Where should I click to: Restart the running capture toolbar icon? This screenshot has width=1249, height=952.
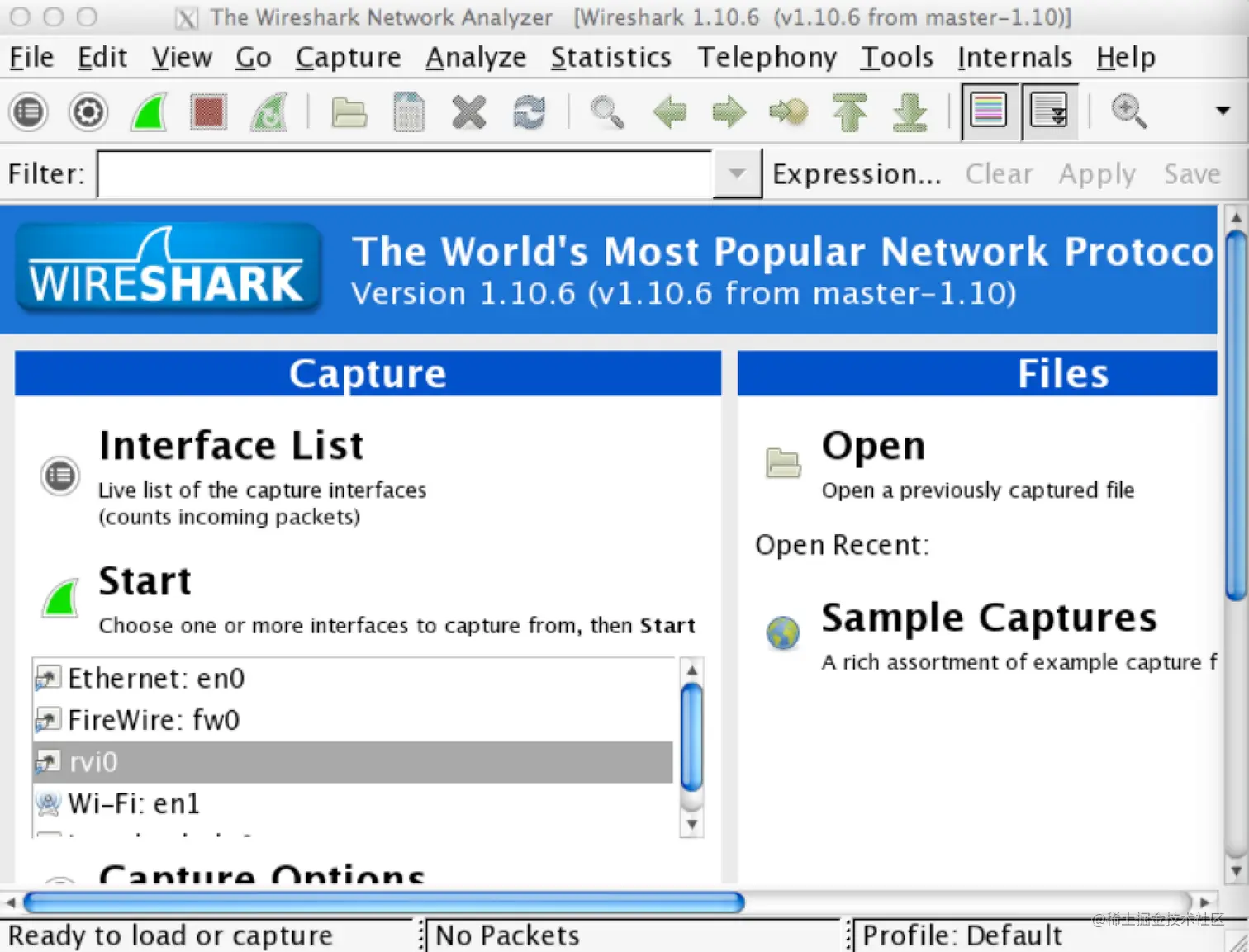269,111
